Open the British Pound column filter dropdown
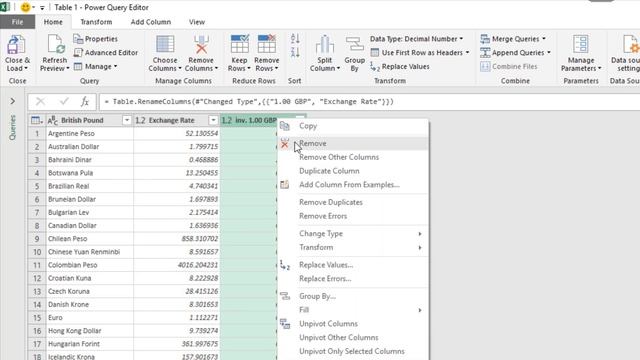 click(x=127, y=120)
